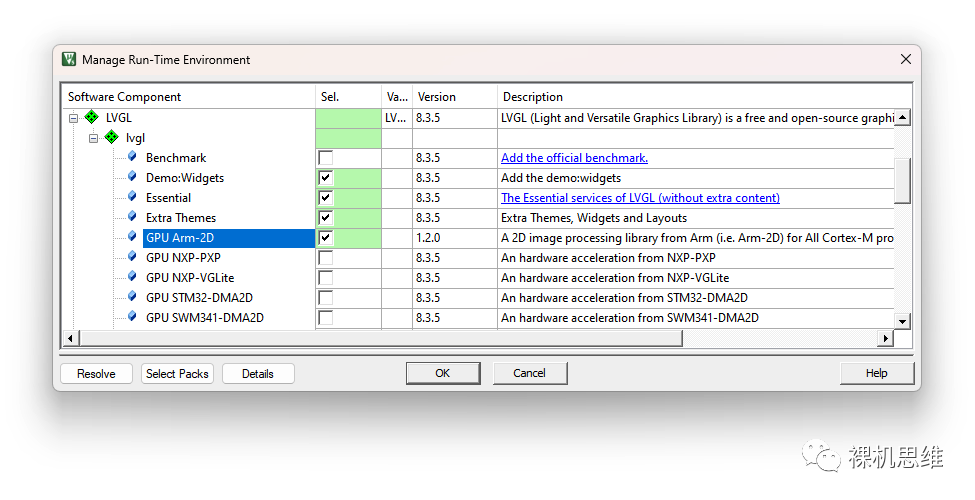Click the Cancel button
This screenshot has height=500, width=975.
click(530, 373)
